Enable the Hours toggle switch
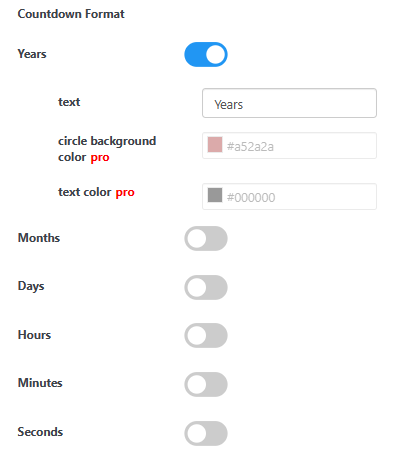397x454 pixels. pyautogui.click(x=206, y=335)
